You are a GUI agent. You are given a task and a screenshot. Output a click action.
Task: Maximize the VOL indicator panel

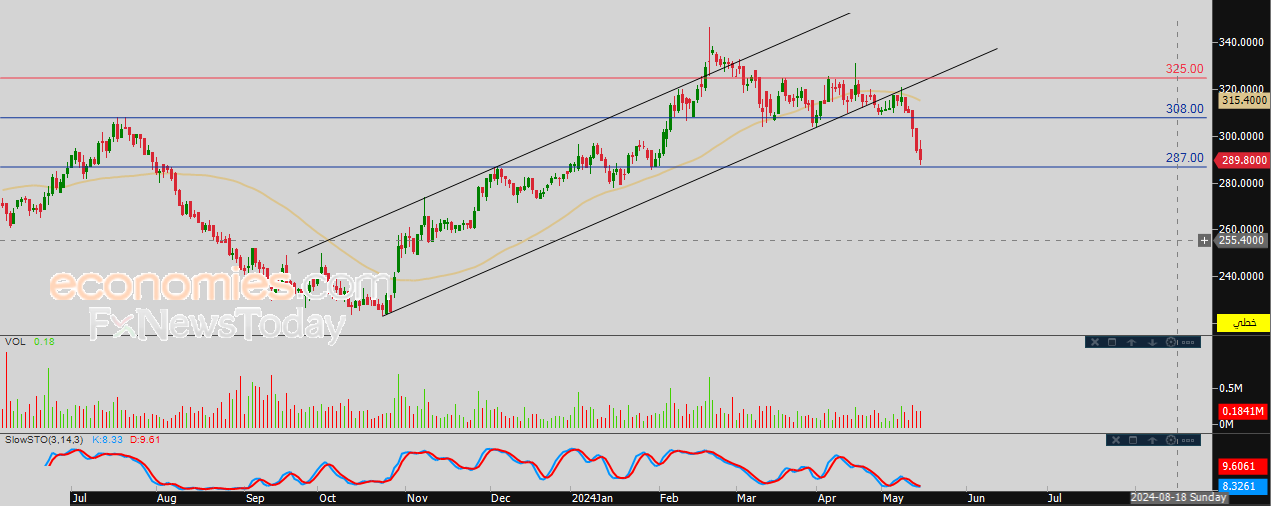point(1112,342)
